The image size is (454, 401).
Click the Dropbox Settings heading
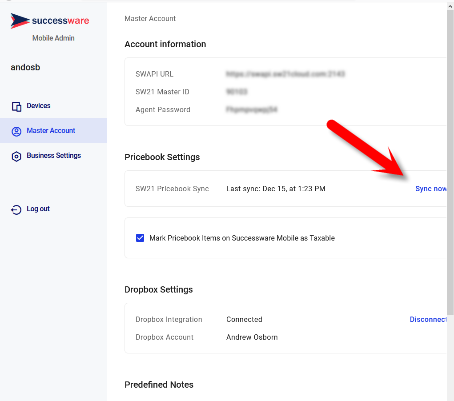coord(159,289)
